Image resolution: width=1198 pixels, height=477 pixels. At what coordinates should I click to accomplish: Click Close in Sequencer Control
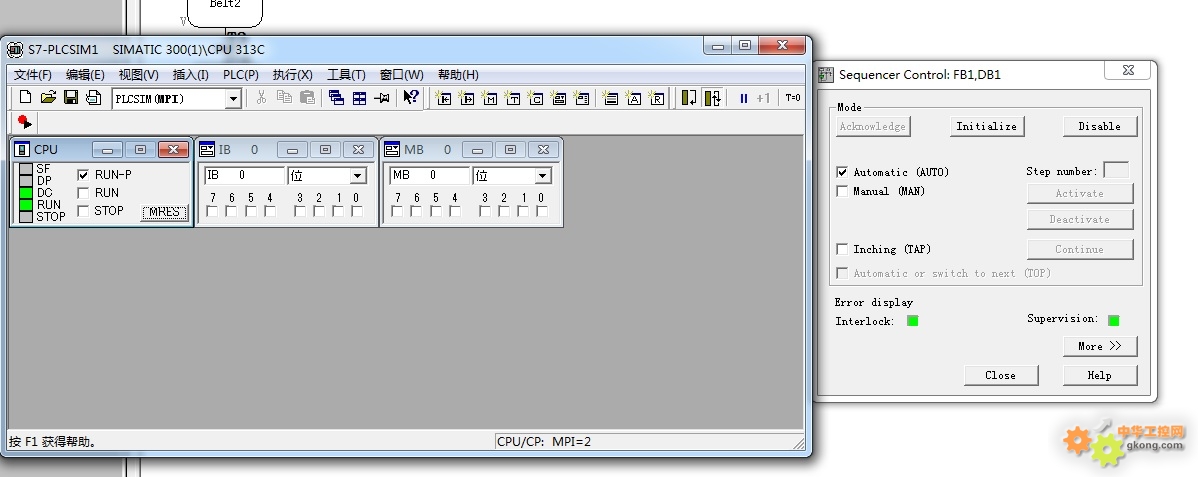coord(1000,375)
